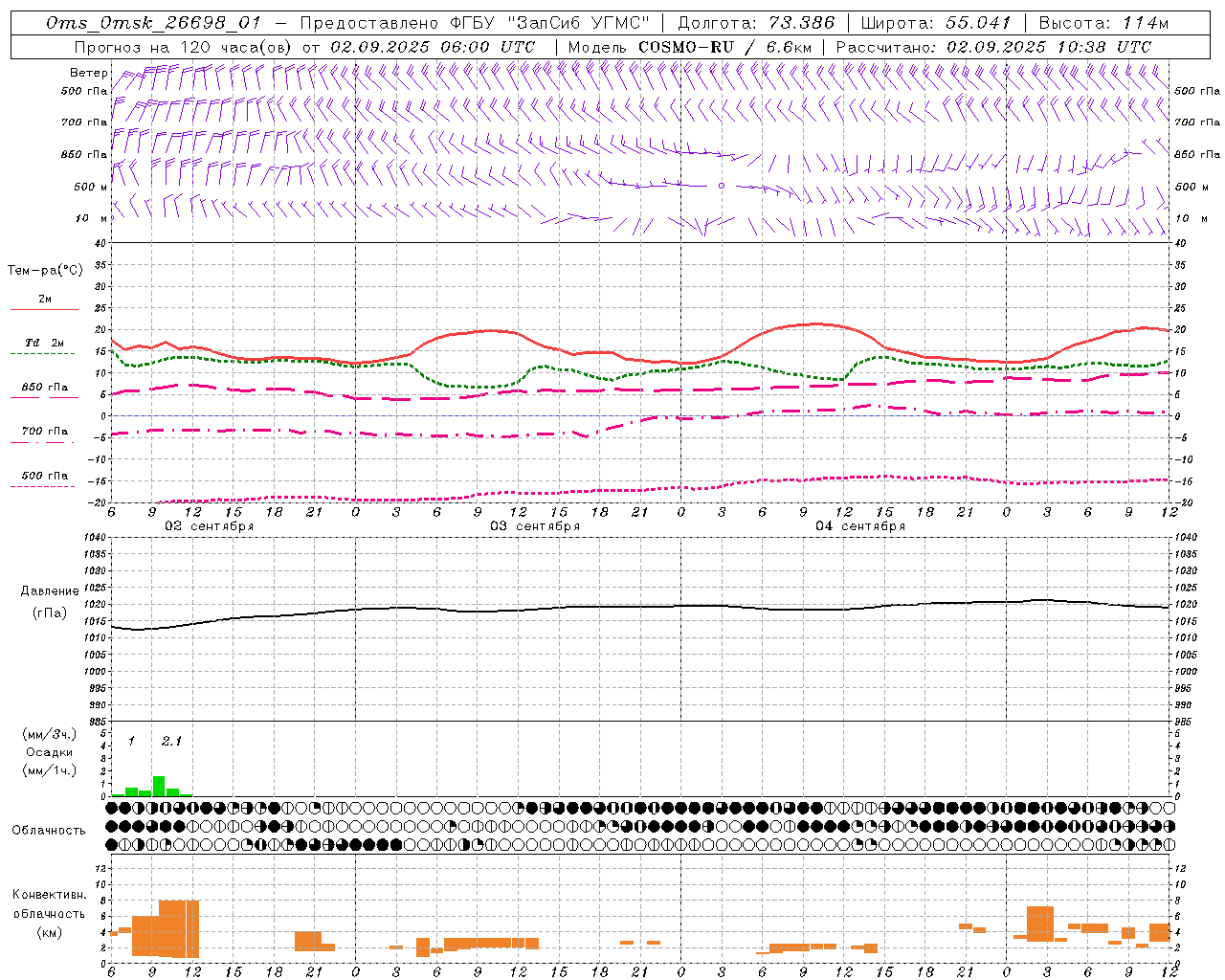Click the "Давление" pressure label
Viewport: 1225px width, 980px height.
coord(50,591)
